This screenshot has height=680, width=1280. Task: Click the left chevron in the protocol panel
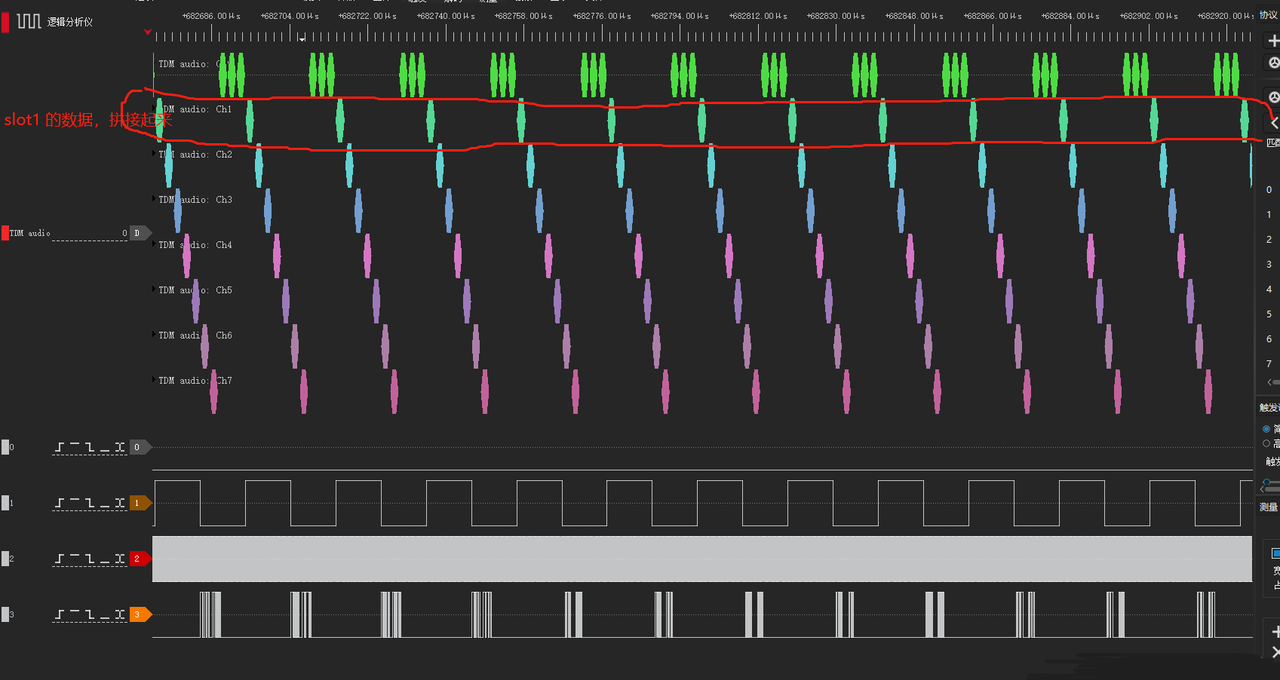tap(1275, 122)
